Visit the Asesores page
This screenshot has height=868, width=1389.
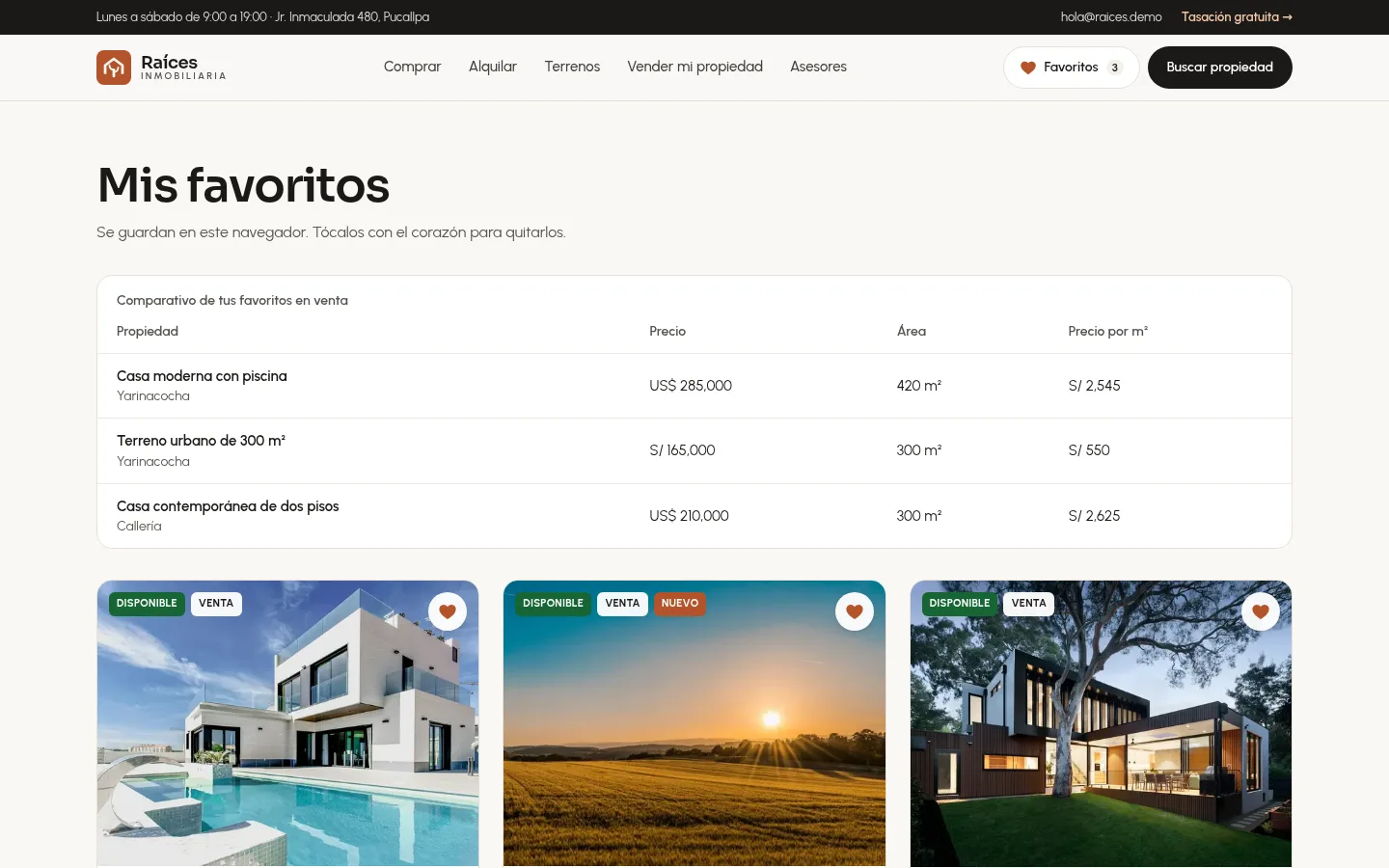(x=818, y=67)
